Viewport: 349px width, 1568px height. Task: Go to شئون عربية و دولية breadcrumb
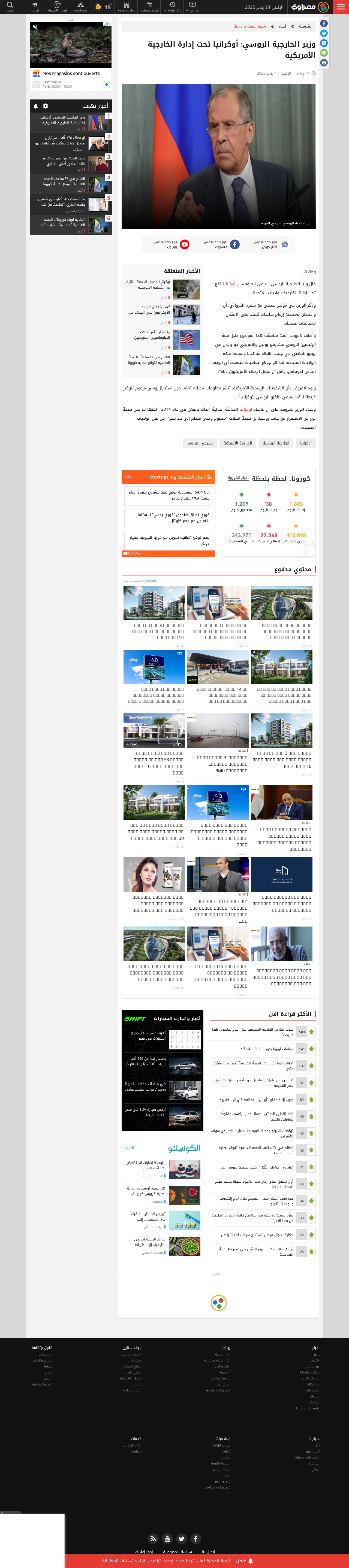[x=250, y=26]
